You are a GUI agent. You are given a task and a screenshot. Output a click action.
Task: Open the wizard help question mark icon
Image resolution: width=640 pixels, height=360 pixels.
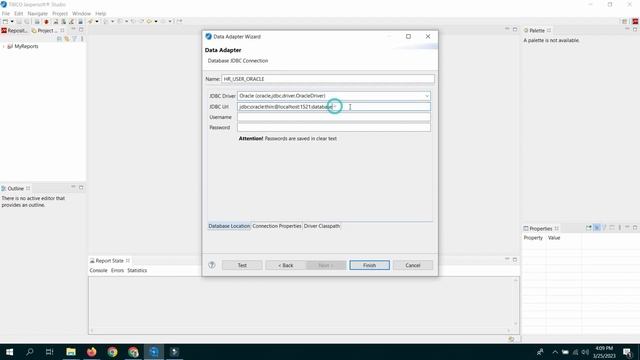tap(211, 265)
